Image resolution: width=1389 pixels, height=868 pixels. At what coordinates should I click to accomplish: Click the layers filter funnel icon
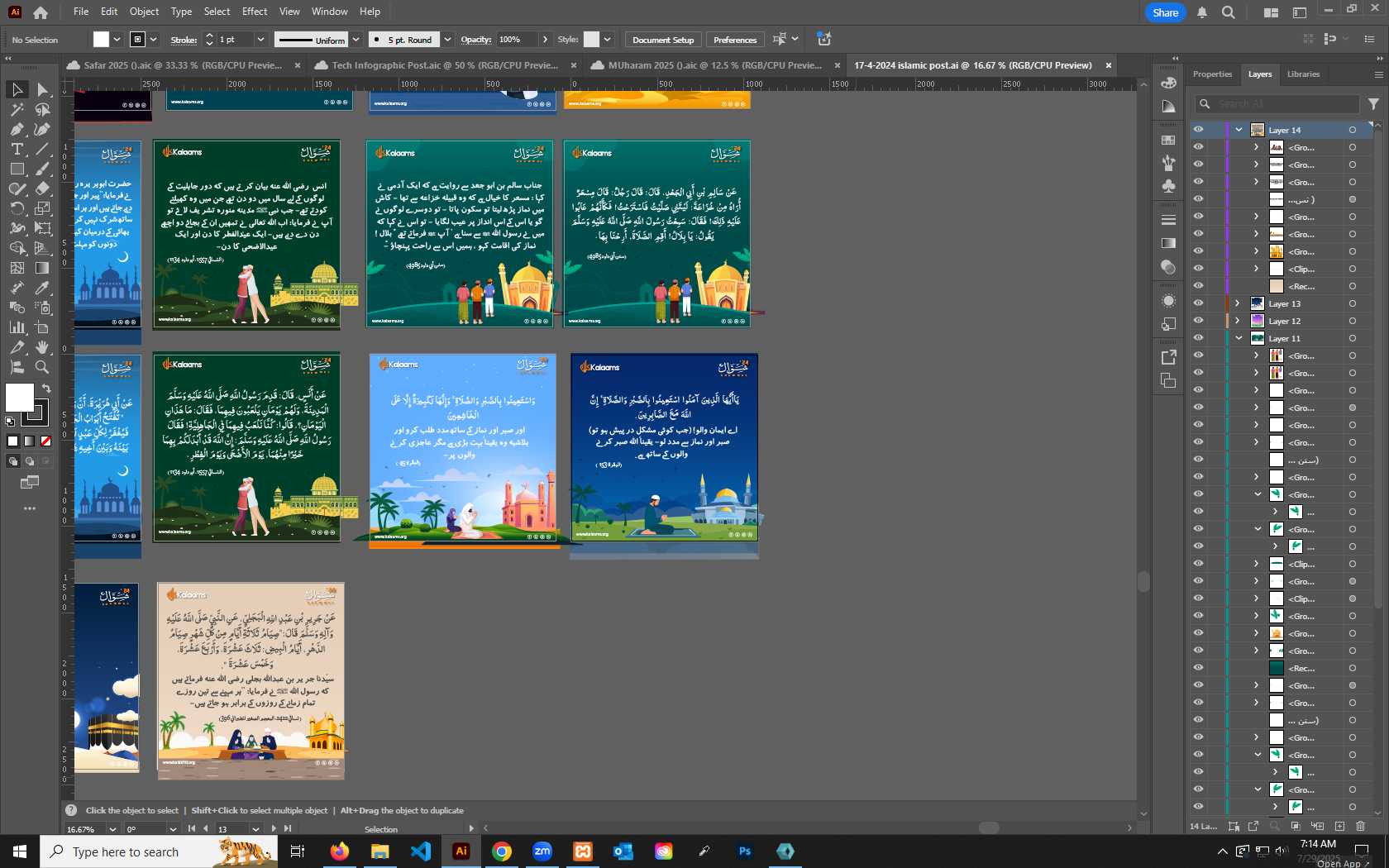(1373, 104)
